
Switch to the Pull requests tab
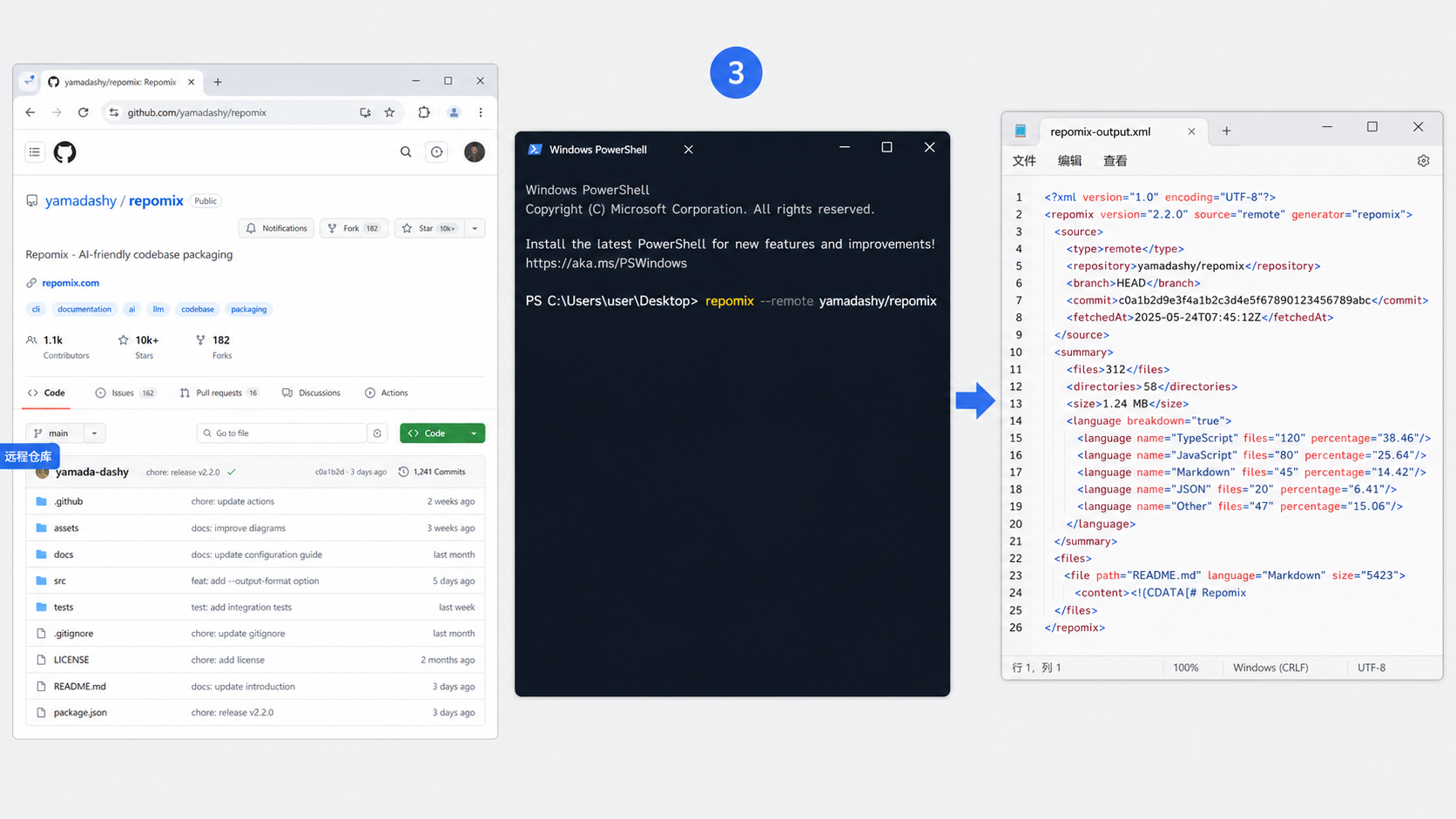point(219,393)
